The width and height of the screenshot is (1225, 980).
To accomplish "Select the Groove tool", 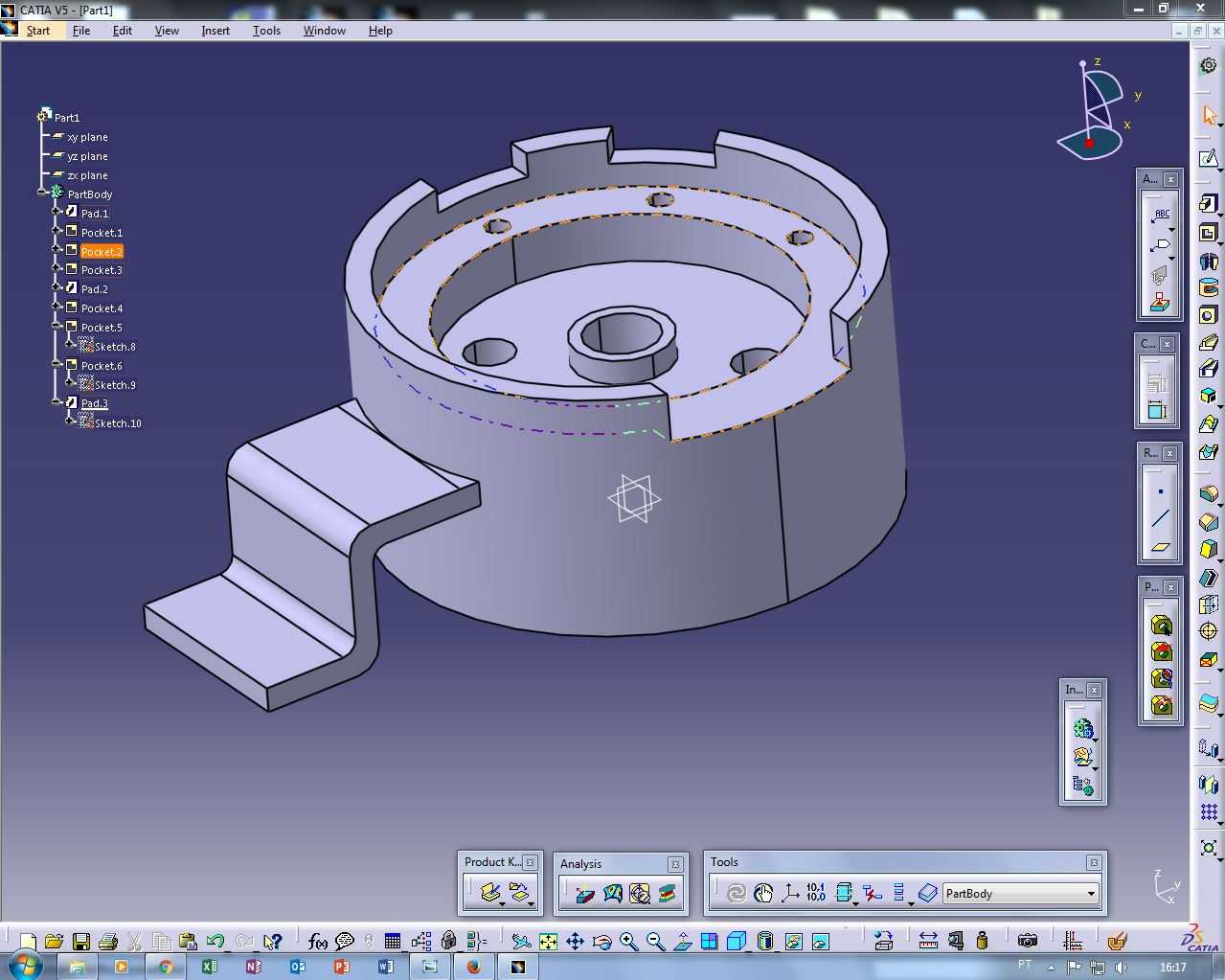I will (x=1209, y=287).
